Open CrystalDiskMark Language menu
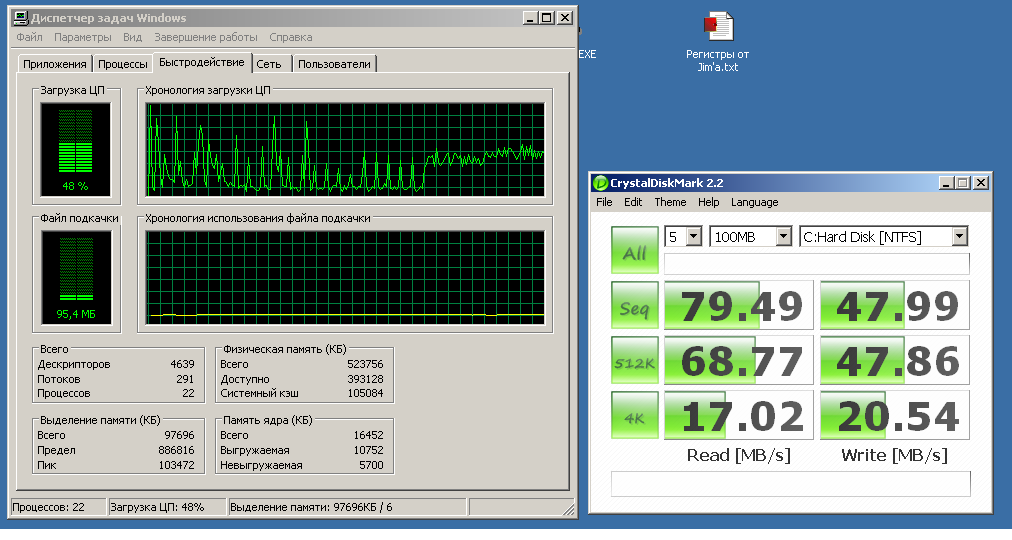The image size is (1012, 540). [754, 202]
